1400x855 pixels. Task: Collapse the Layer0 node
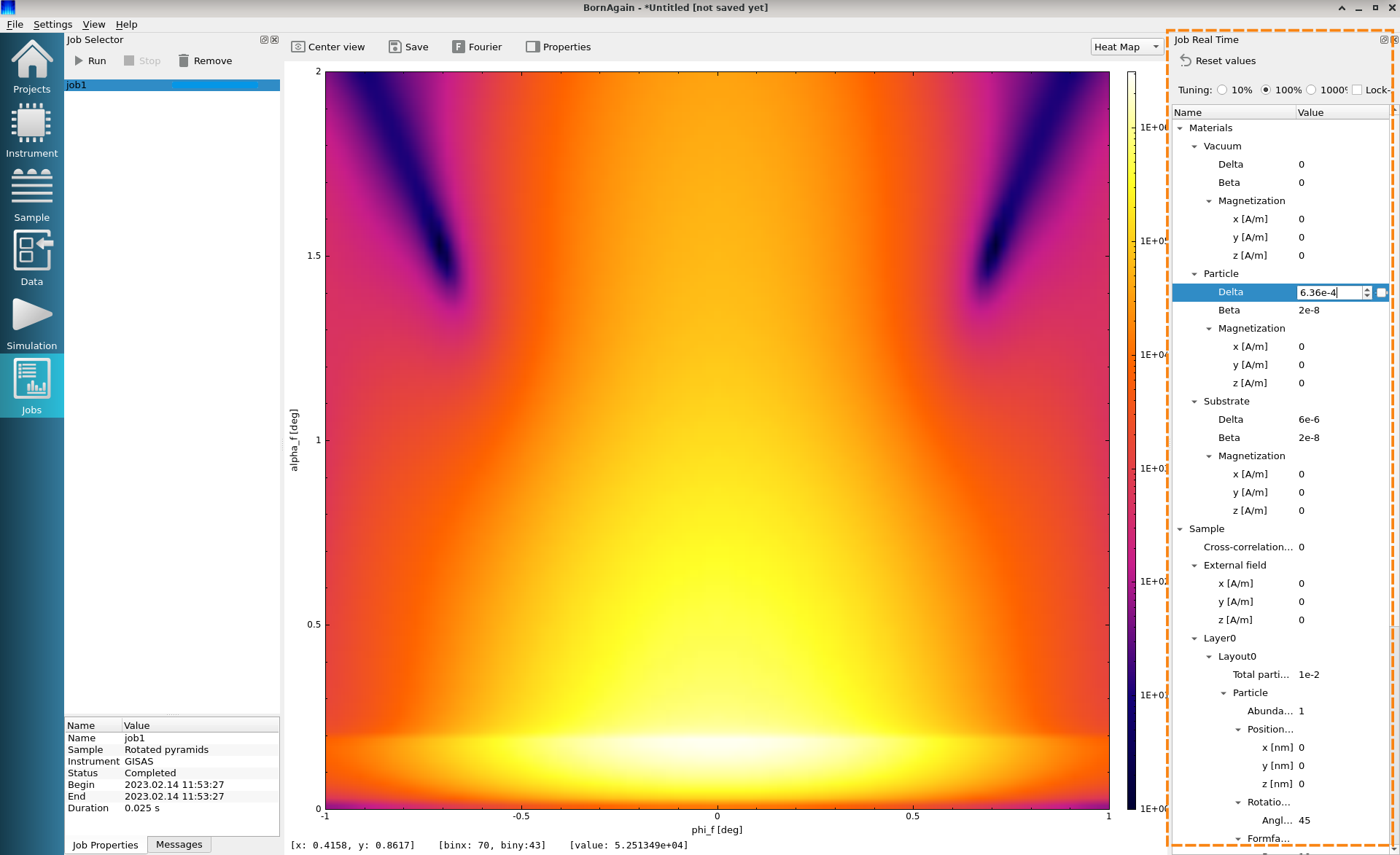point(1194,639)
